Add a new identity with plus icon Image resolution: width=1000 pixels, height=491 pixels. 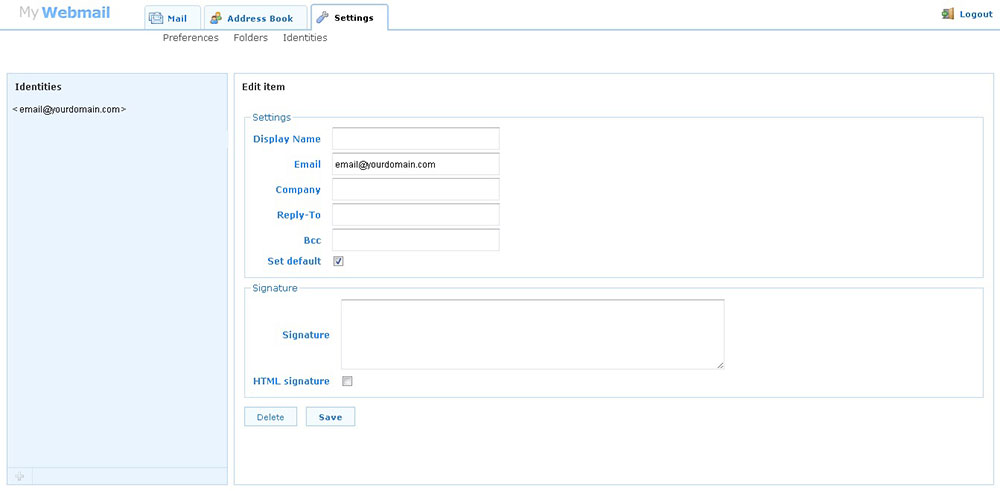[19, 476]
